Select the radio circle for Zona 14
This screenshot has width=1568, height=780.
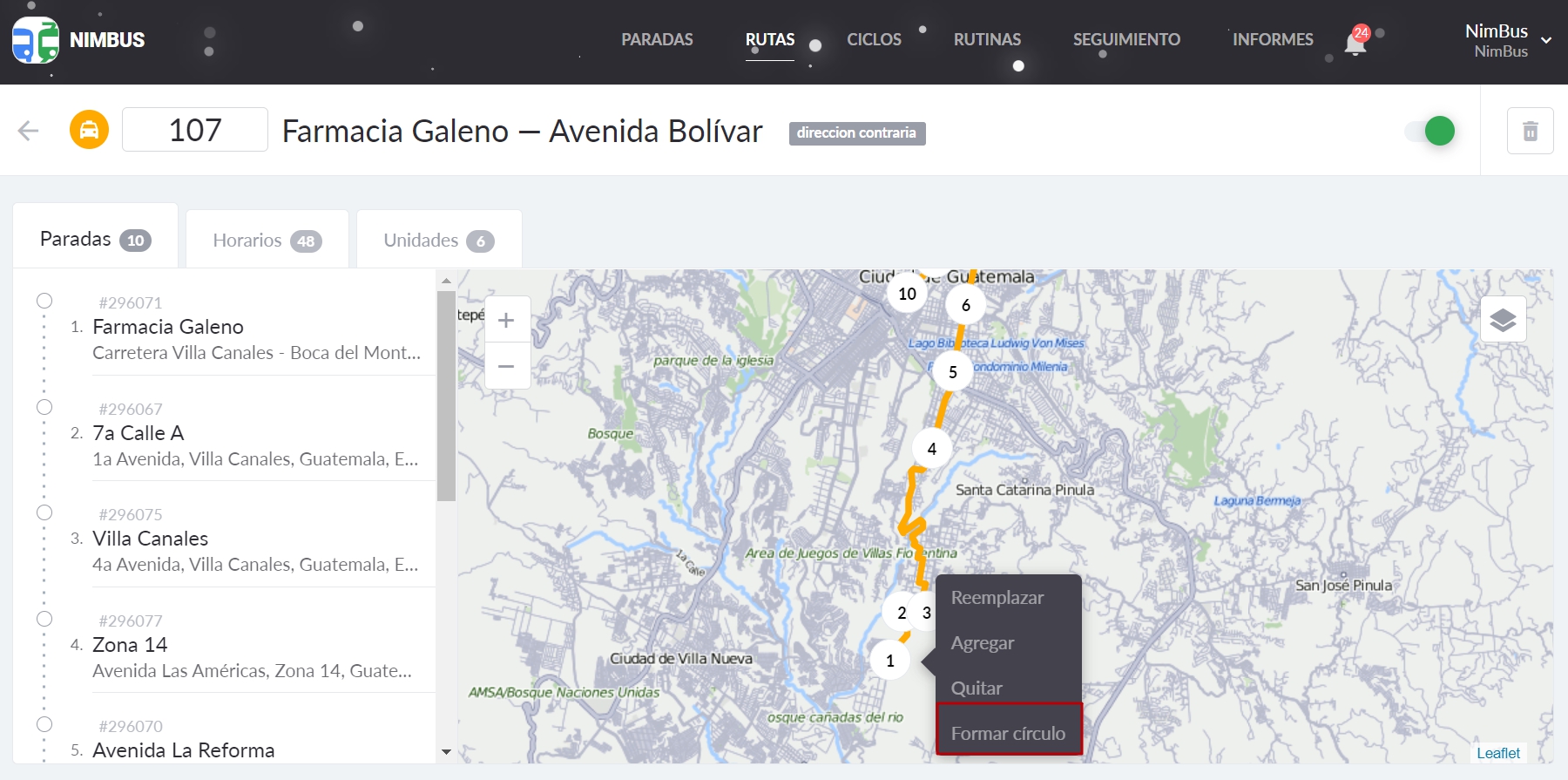tap(44, 619)
